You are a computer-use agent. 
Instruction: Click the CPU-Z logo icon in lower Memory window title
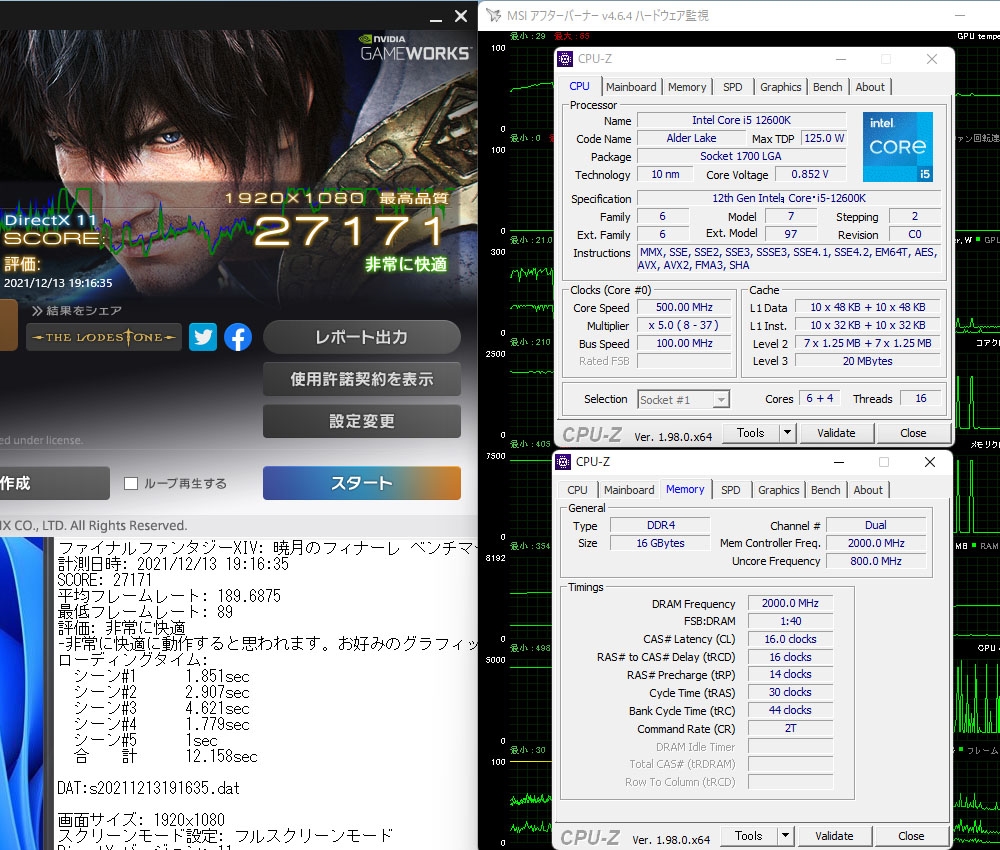pos(563,462)
